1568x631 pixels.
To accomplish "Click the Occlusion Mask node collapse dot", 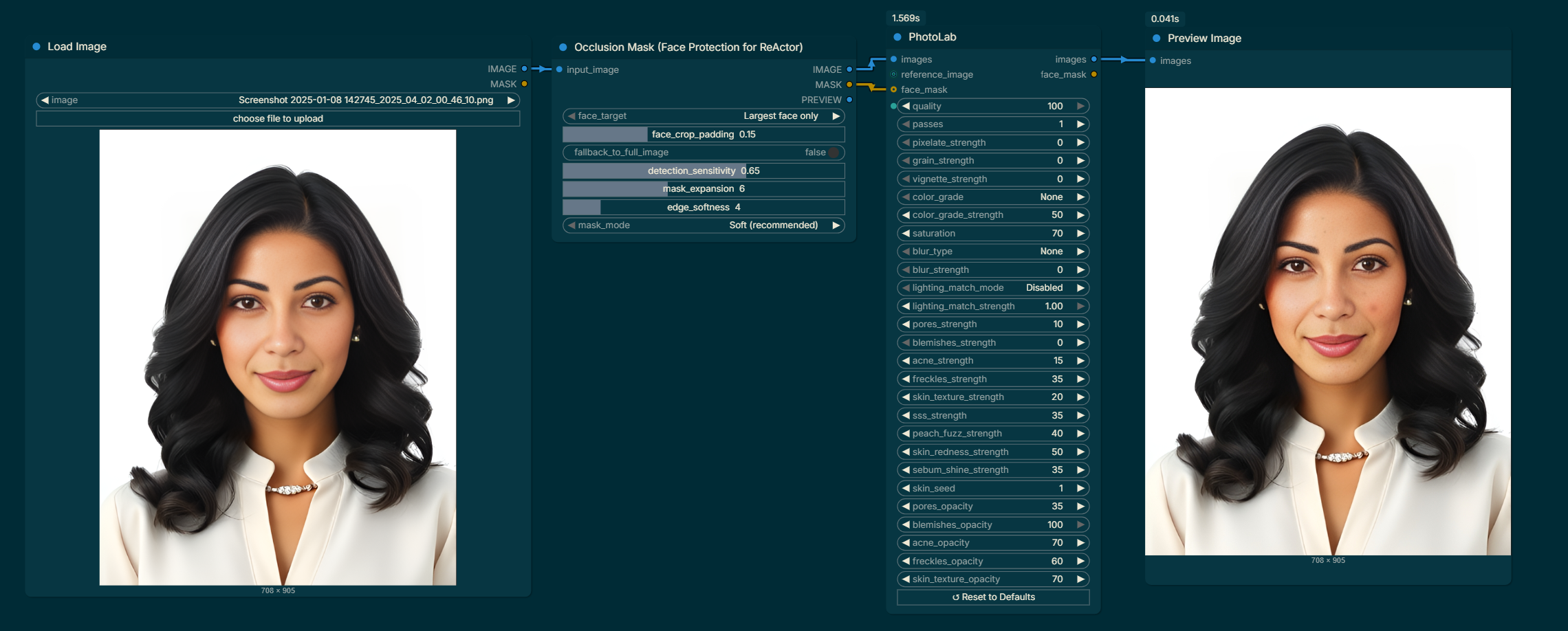I will (x=563, y=47).
